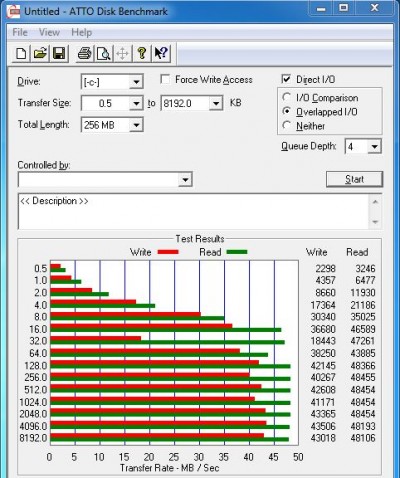Open the View menu
This screenshot has height=478, width=400.
(49, 32)
